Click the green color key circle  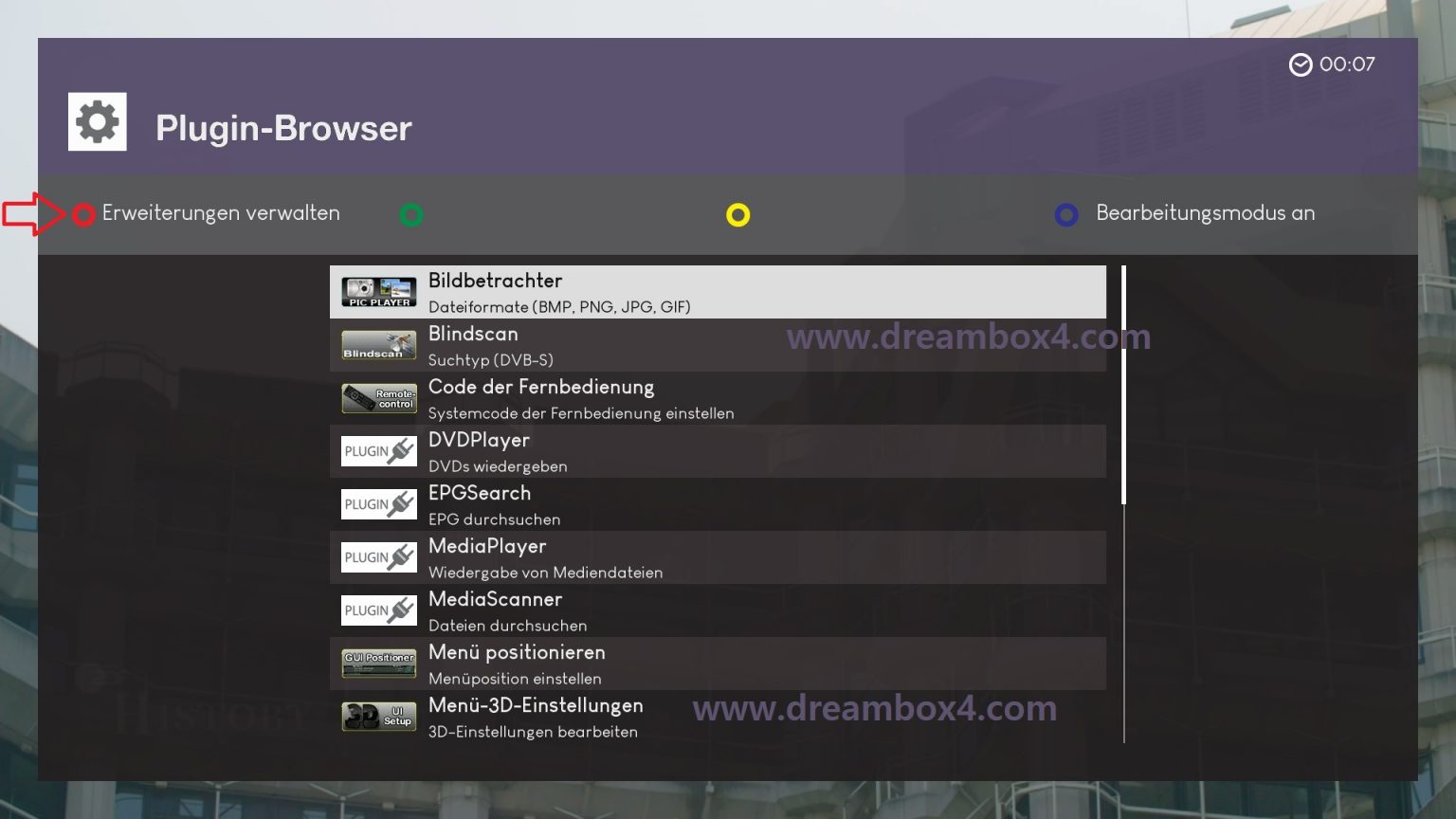411,215
